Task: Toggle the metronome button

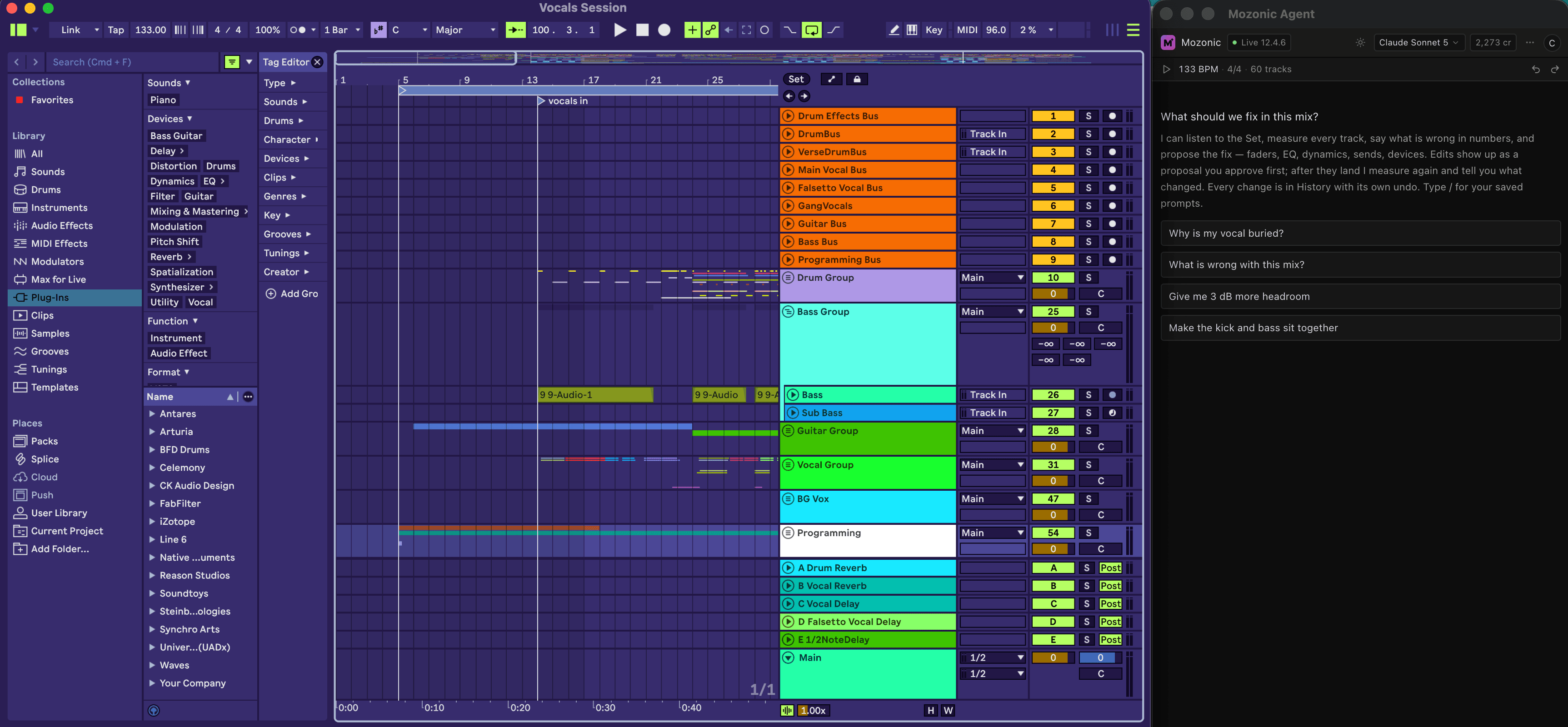Action: coord(303,30)
